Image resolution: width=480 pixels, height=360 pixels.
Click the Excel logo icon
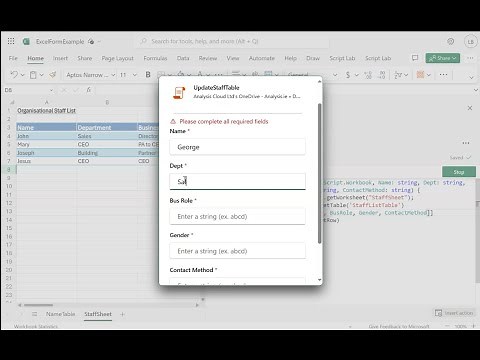tap(26, 41)
